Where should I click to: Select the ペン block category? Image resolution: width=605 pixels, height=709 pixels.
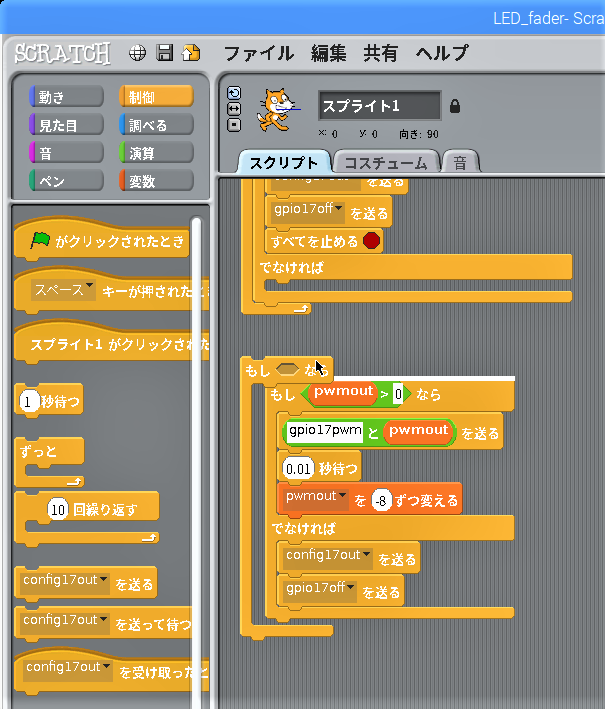coord(66,181)
